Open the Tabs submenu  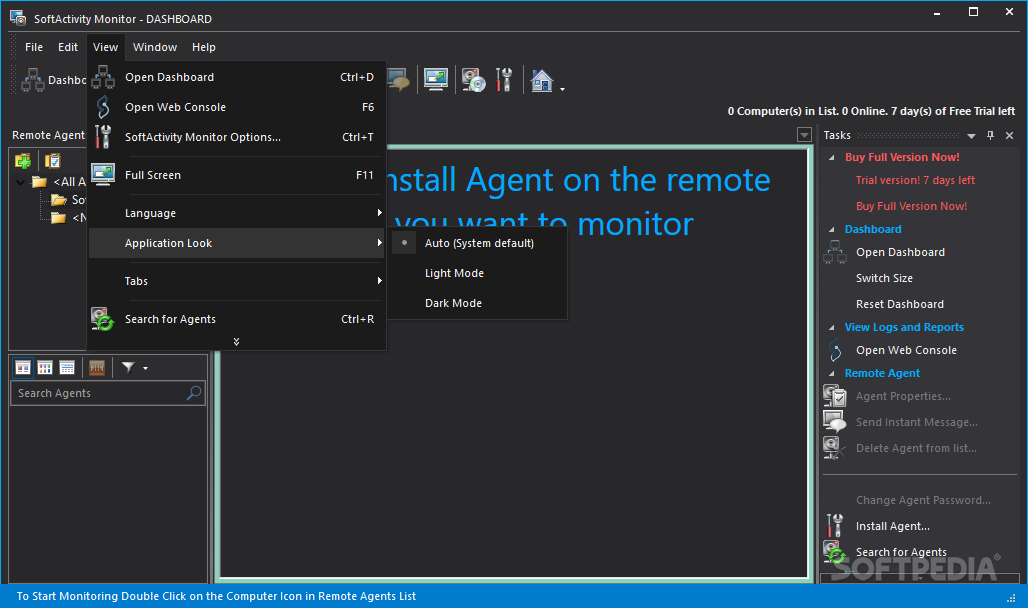click(x=236, y=281)
